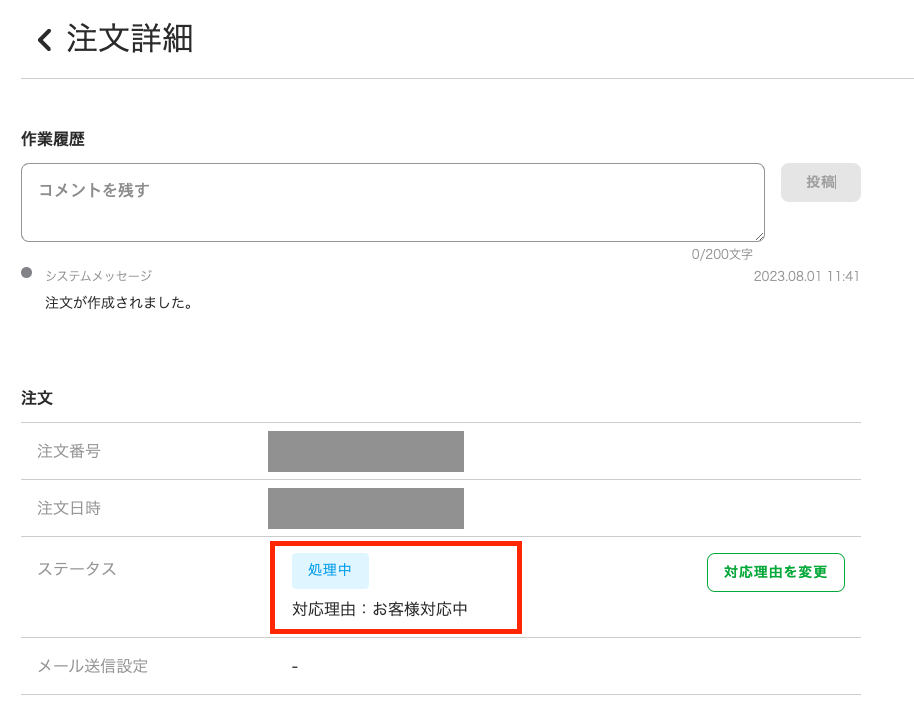Viewport: 914px width, 708px height.
Task: Click the 対応理由を変更 button
Action: click(x=775, y=572)
